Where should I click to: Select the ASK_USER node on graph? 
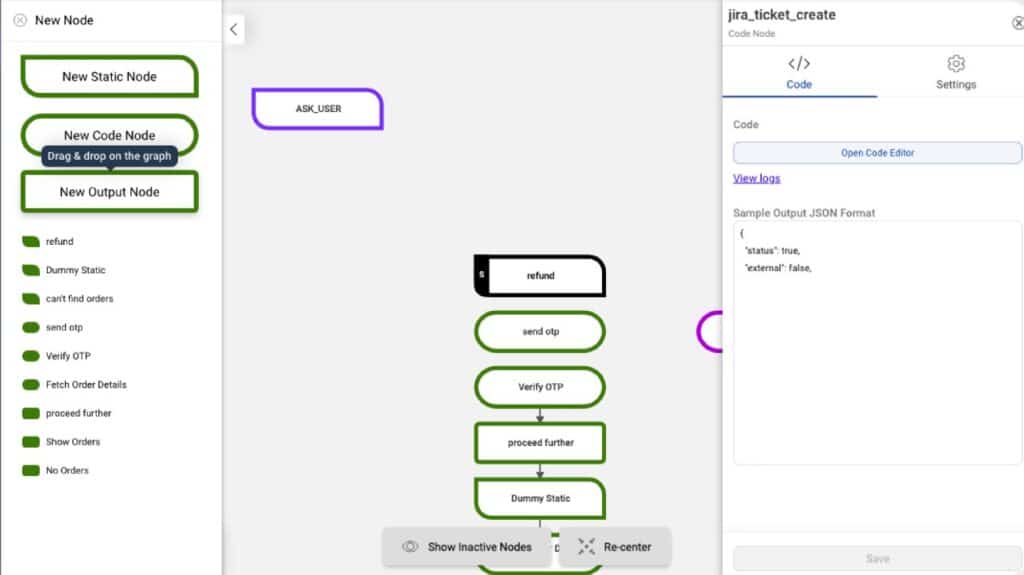click(318, 108)
